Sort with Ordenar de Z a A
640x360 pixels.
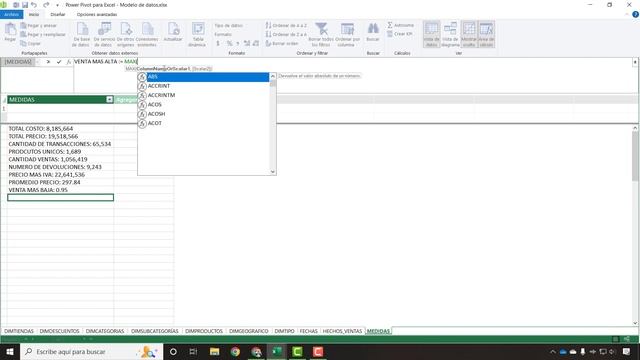(x=286, y=34)
